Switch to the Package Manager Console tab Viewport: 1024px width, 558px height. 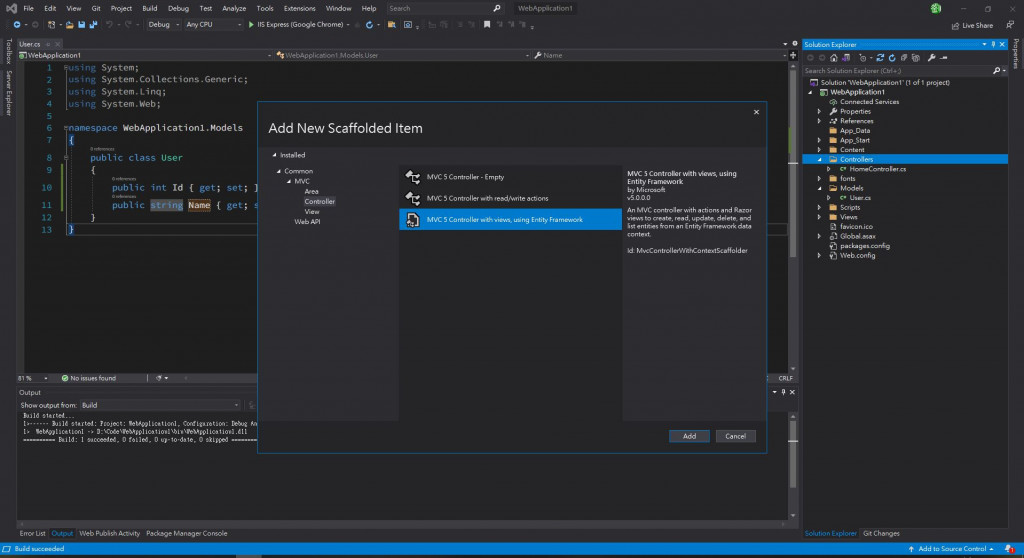(187, 534)
